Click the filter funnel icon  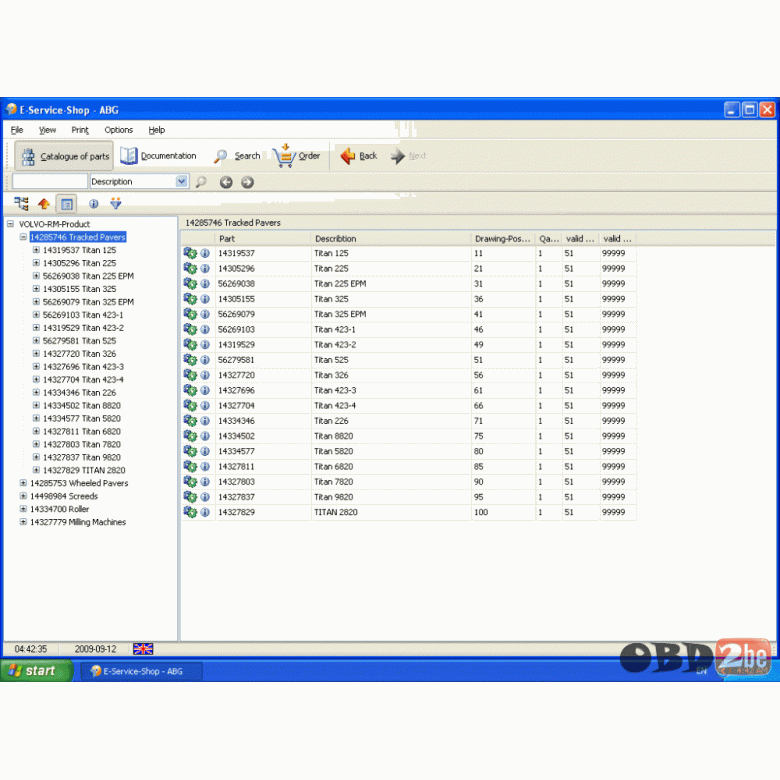click(x=116, y=203)
